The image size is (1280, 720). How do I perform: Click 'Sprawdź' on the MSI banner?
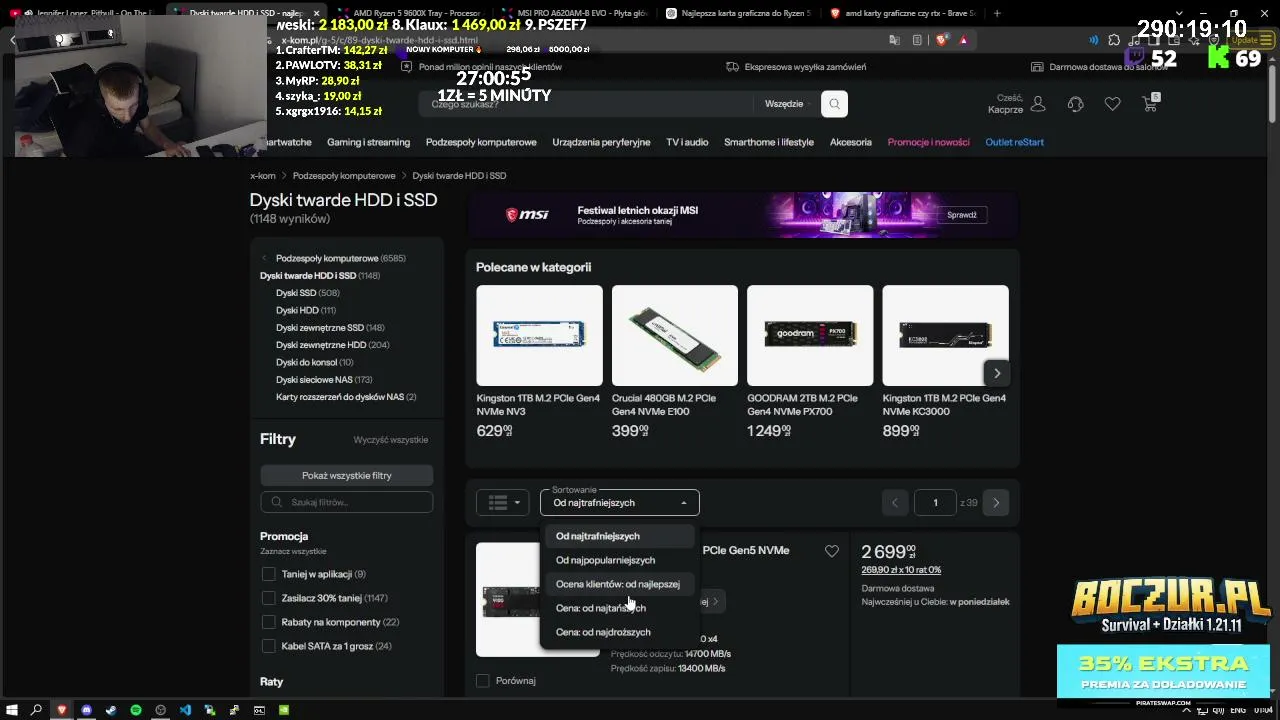pos(962,215)
